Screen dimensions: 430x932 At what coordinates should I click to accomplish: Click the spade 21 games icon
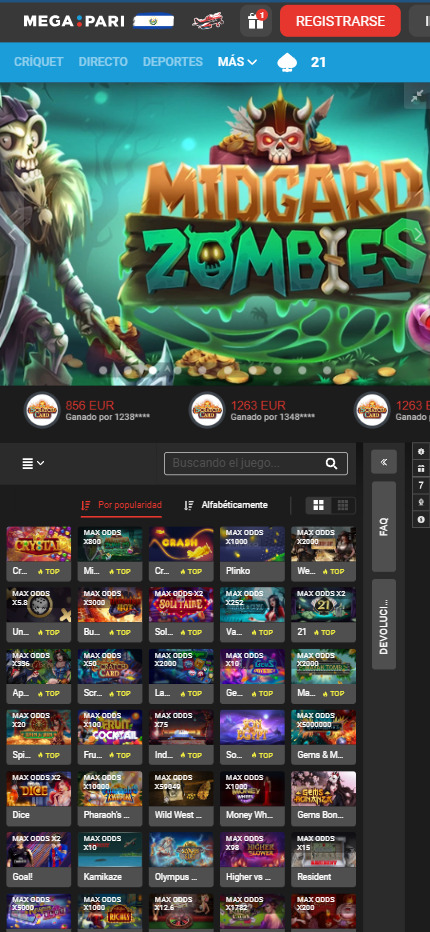click(x=288, y=62)
